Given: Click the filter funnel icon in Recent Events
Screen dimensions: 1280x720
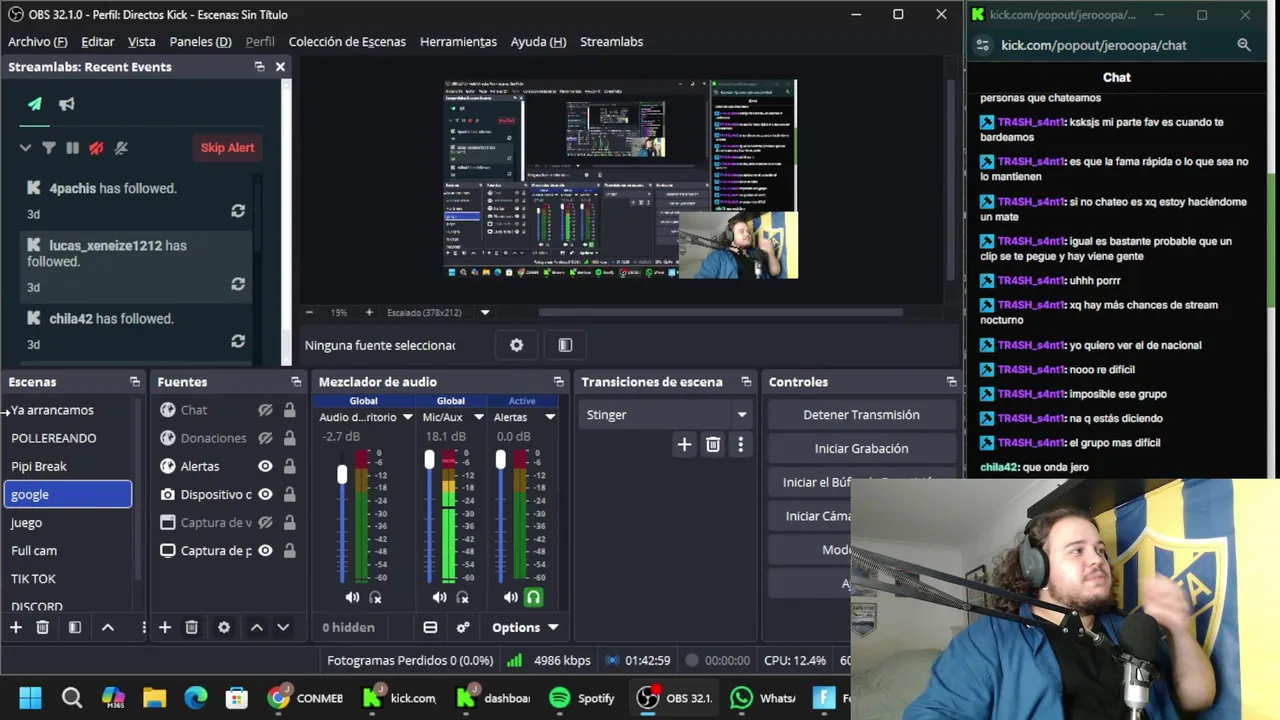Looking at the screenshot, I should tap(49, 148).
